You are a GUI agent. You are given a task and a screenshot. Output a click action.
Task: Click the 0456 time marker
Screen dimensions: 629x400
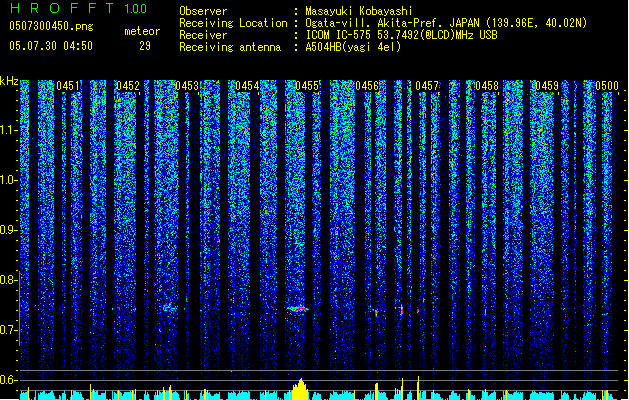click(x=367, y=85)
